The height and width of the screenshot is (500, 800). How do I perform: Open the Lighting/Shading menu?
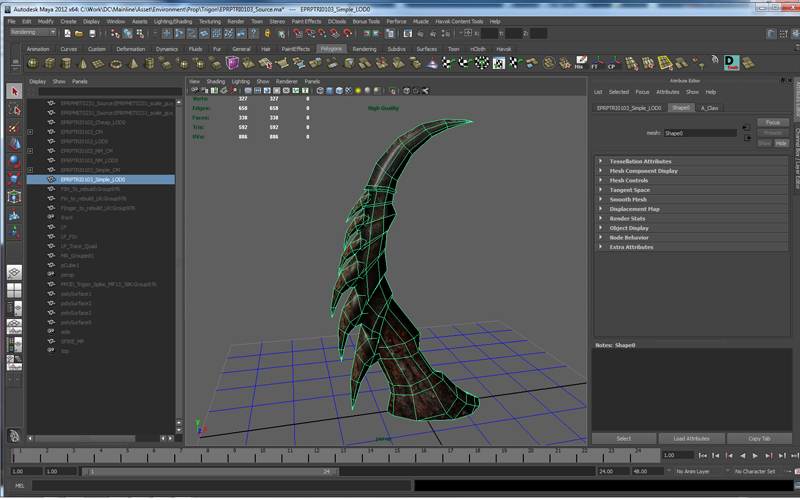[173, 21]
